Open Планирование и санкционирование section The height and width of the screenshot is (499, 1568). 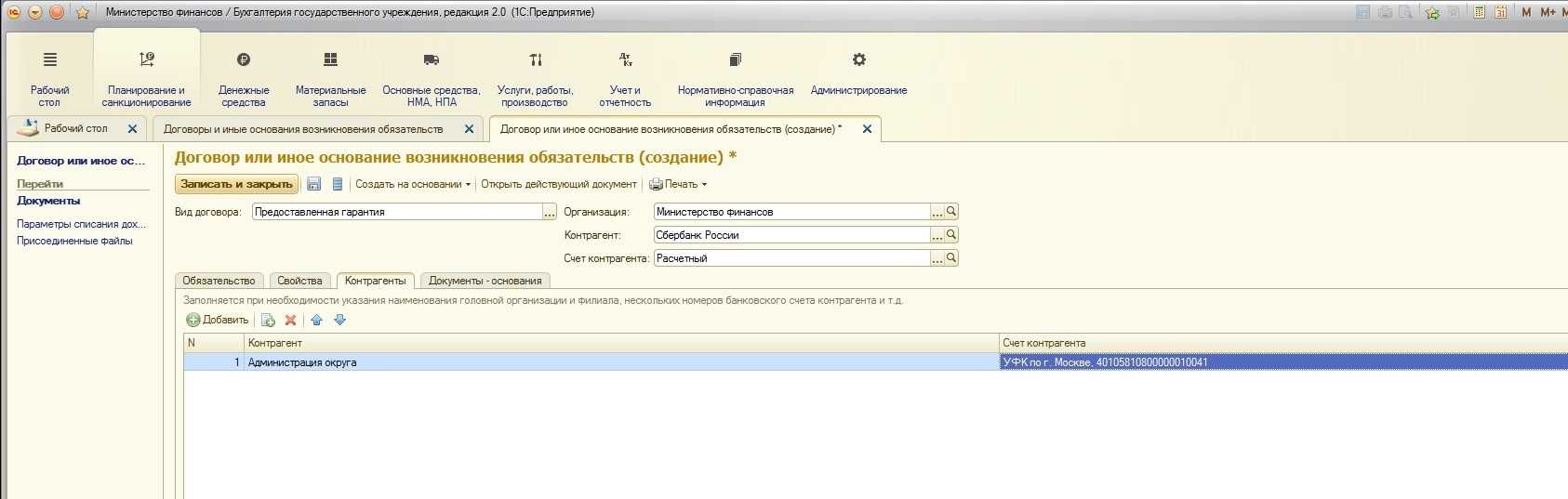(146, 80)
